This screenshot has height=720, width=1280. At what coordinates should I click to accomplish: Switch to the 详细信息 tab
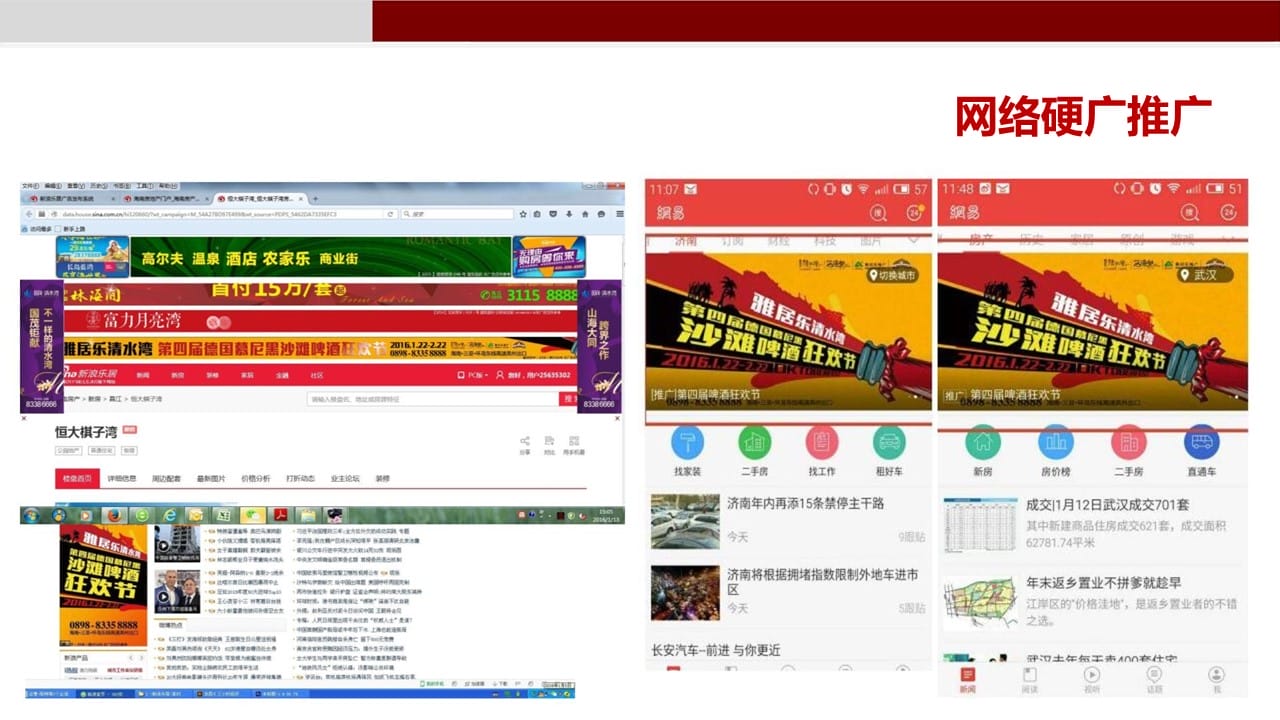(x=122, y=479)
